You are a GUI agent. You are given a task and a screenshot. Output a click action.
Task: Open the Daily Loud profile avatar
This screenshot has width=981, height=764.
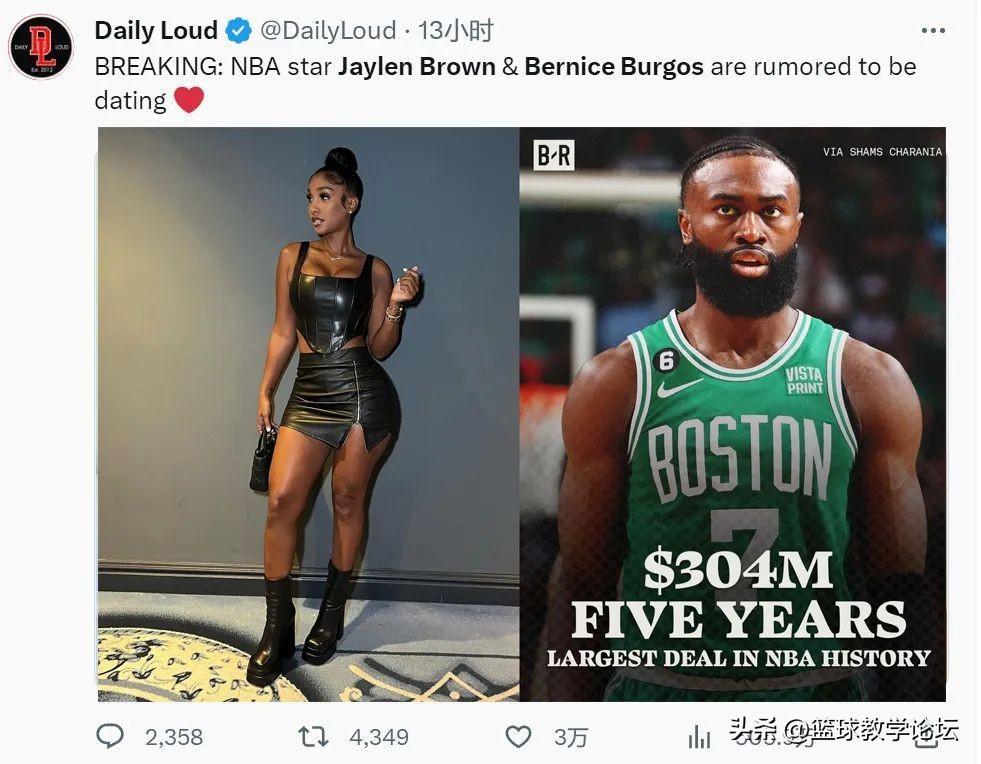point(41,47)
